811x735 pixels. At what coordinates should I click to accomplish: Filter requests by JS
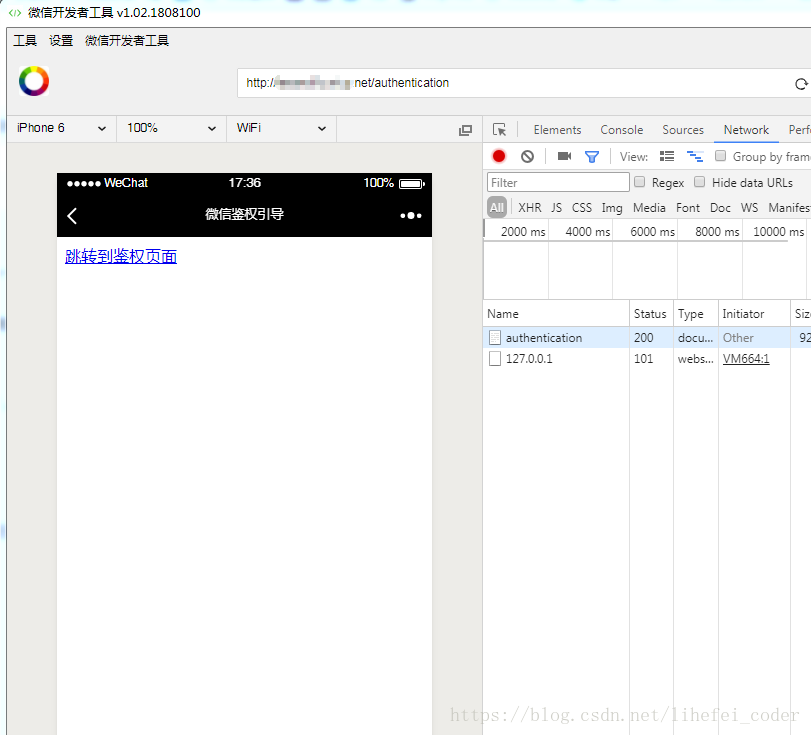[556, 208]
